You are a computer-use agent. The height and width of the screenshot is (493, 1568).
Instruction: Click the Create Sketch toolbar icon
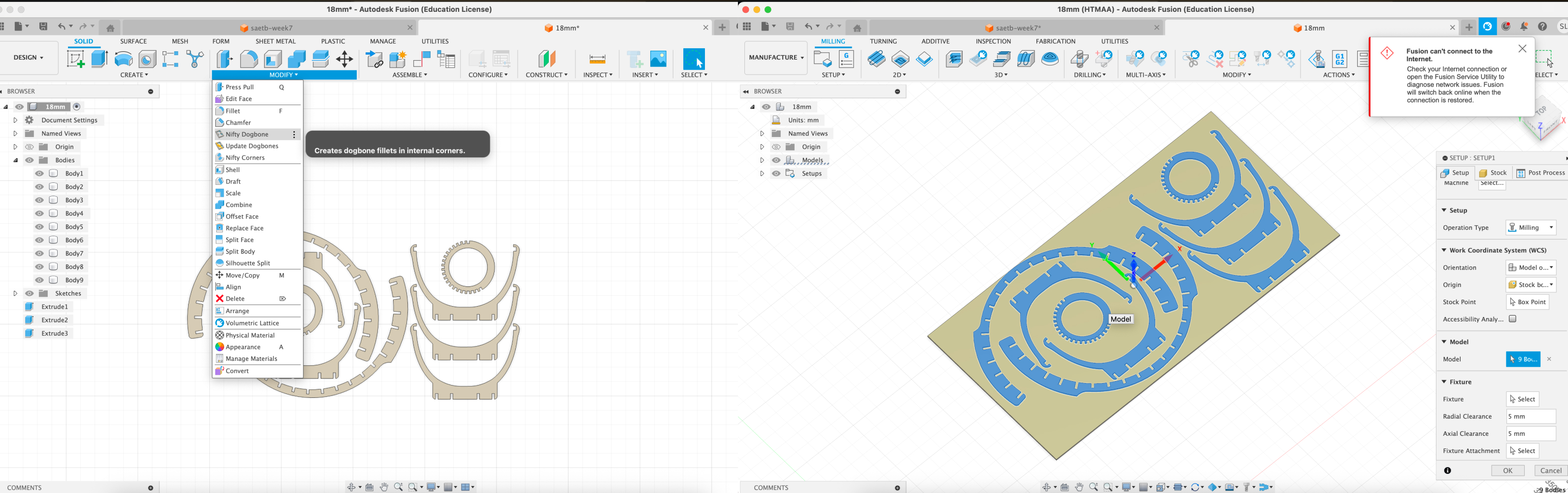pyautogui.click(x=75, y=59)
